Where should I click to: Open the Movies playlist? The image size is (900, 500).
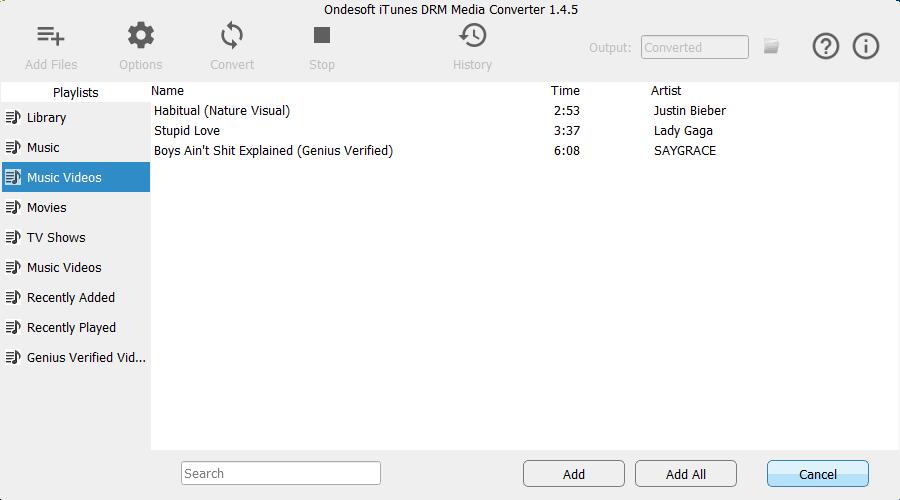pos(75,207)
